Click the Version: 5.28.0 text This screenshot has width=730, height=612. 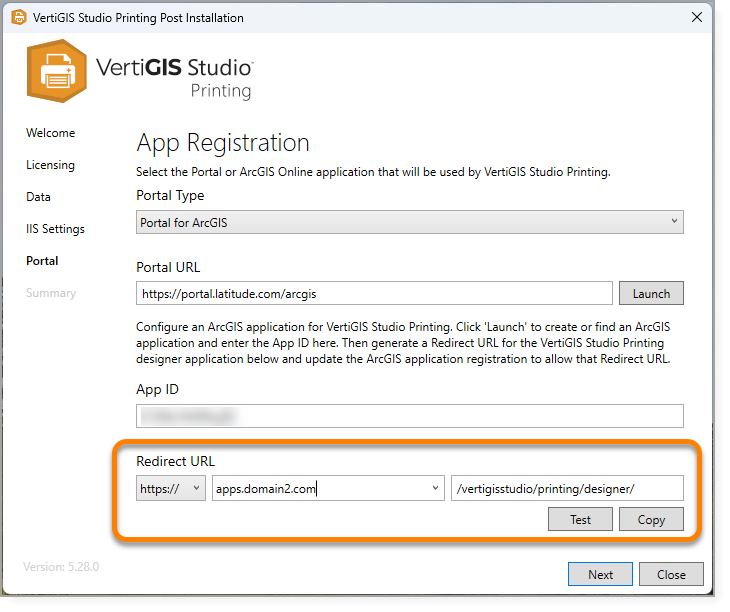click(61, 567)
